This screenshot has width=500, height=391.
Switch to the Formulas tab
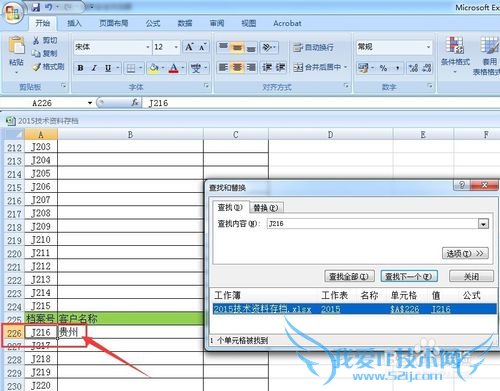coord(153,23)
